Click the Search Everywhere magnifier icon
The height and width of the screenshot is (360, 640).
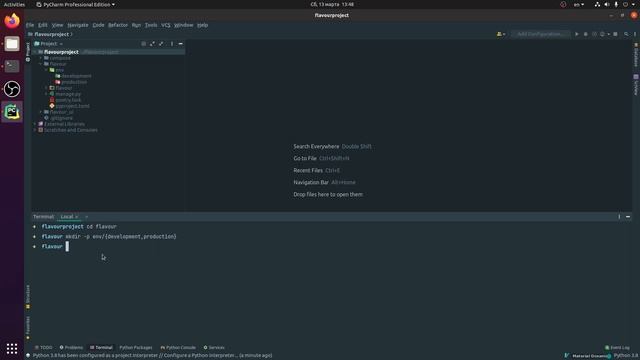coord(626,34)
